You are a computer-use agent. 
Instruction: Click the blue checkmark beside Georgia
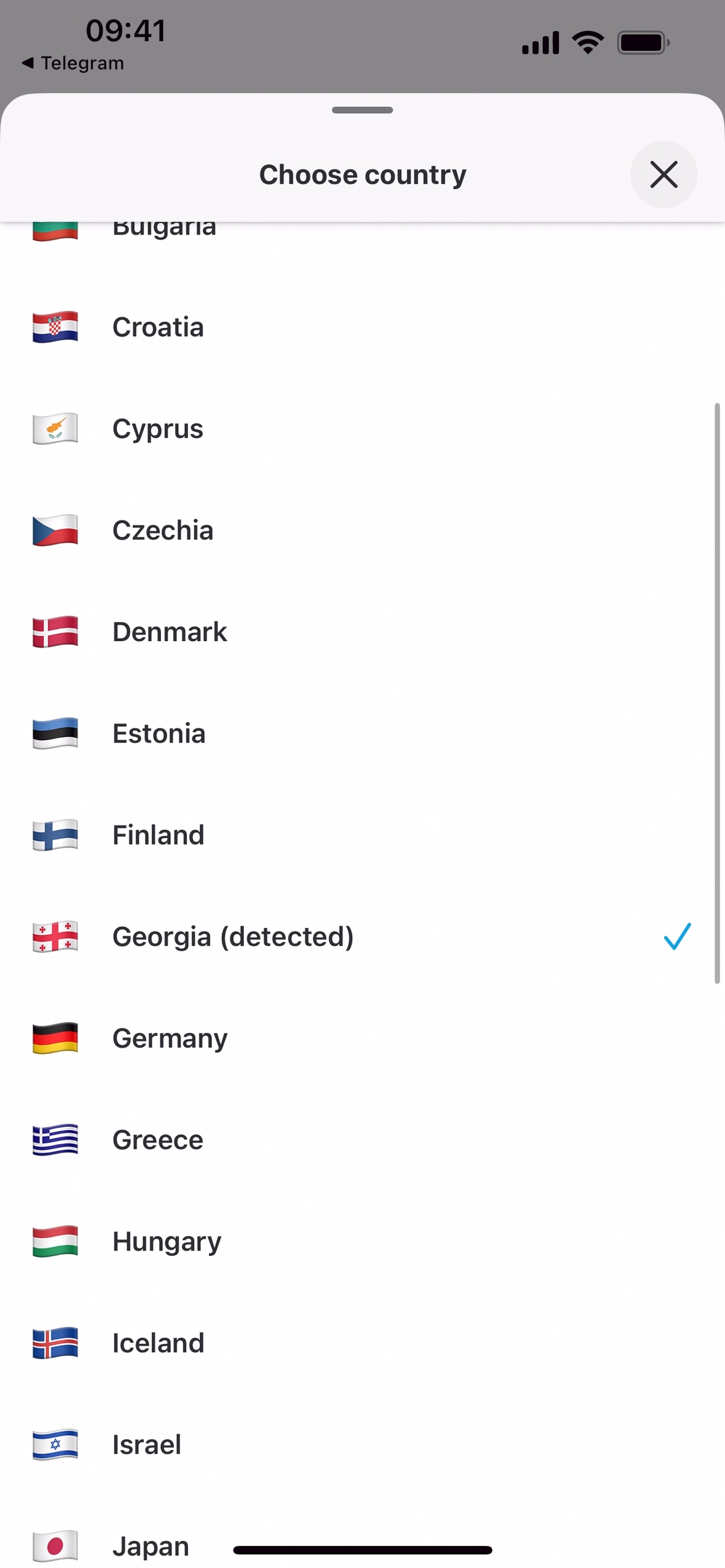677,936
